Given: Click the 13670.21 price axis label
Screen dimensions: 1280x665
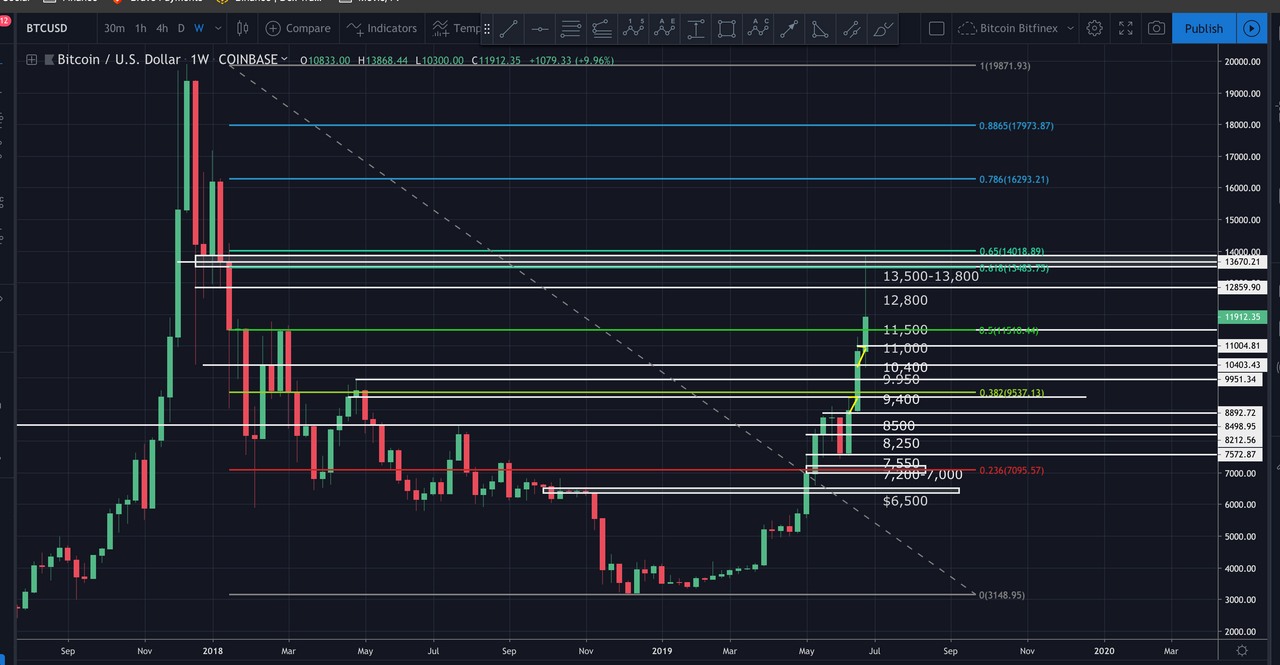Looking at the screenshot, I should 1242,261.
